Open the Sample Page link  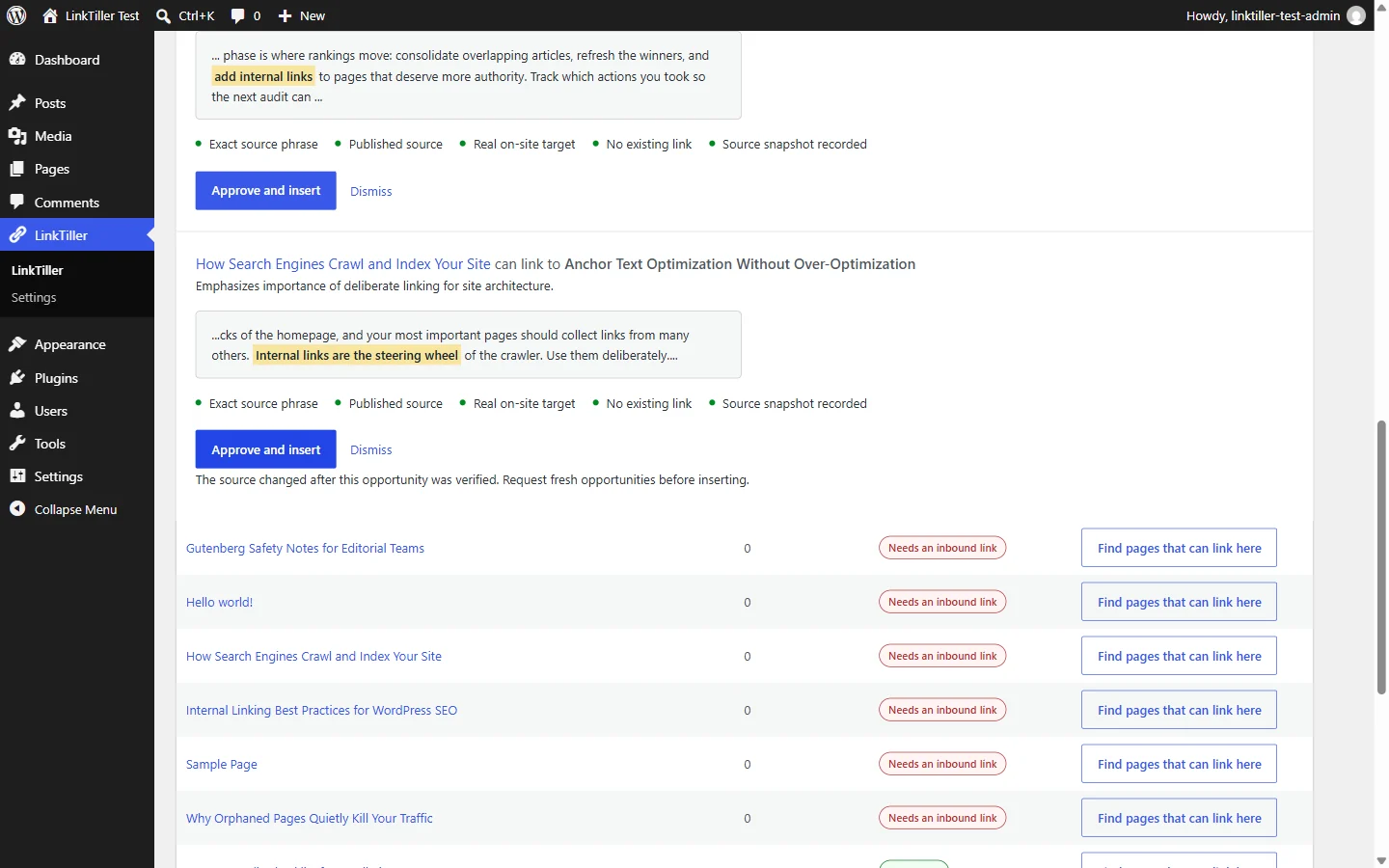222,764
